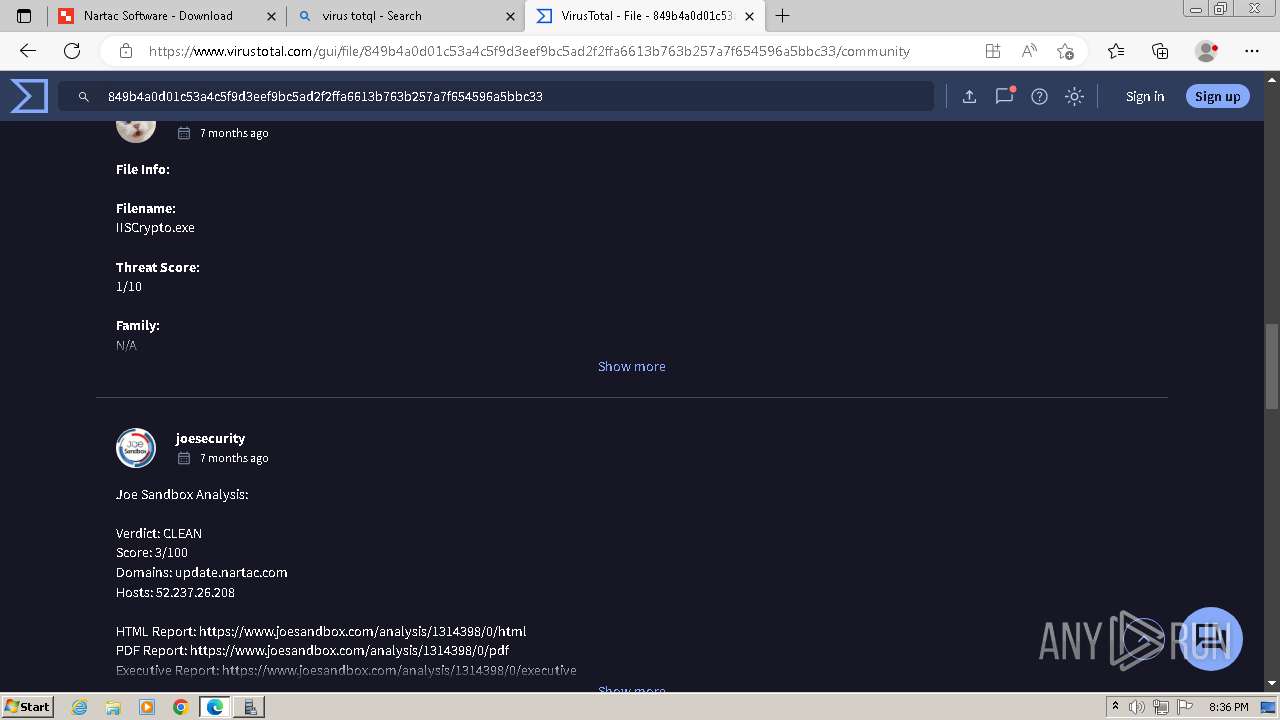This screenshot has height=720, width=1280.
Task: Open the Joe Sandbox PDF Report link
Action: click(x=350, y=650)
